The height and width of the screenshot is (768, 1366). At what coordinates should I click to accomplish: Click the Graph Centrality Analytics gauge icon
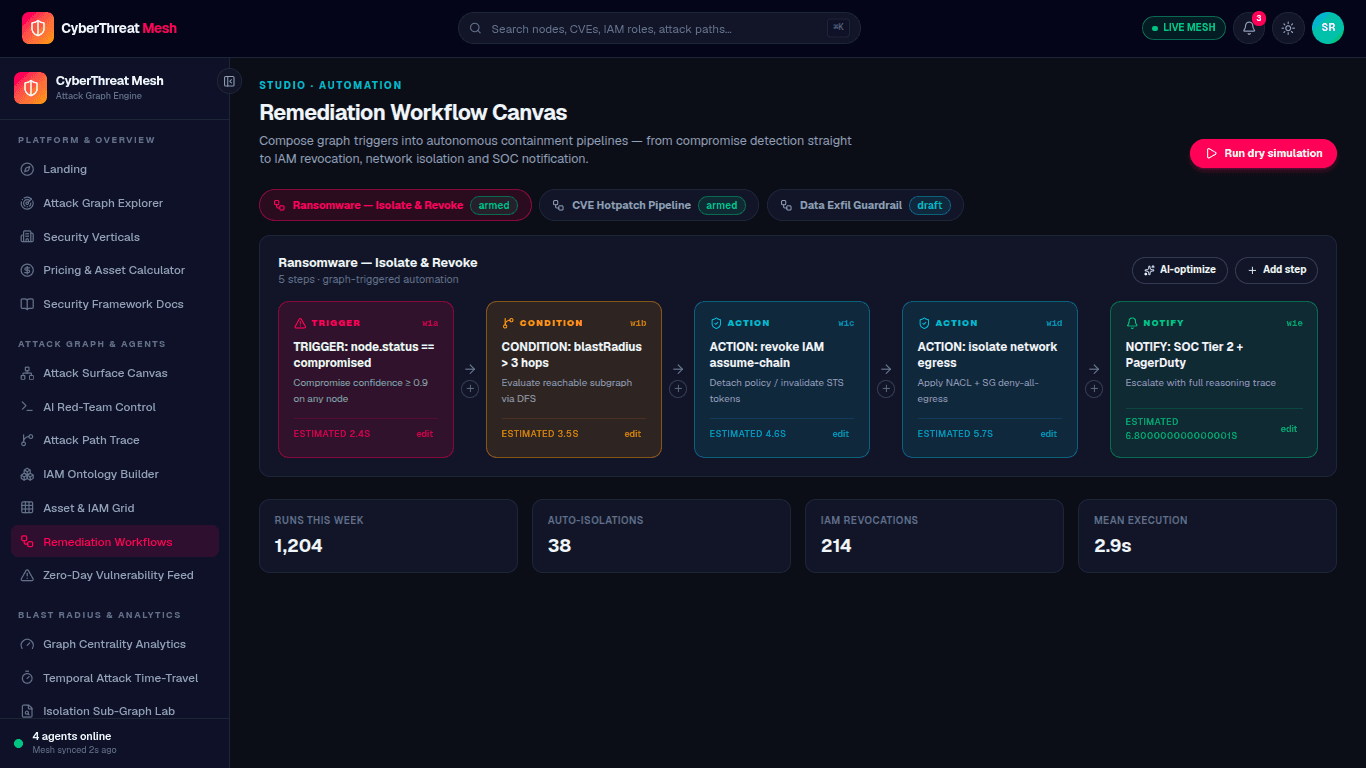pyautogui.click(x=27, y=644)
